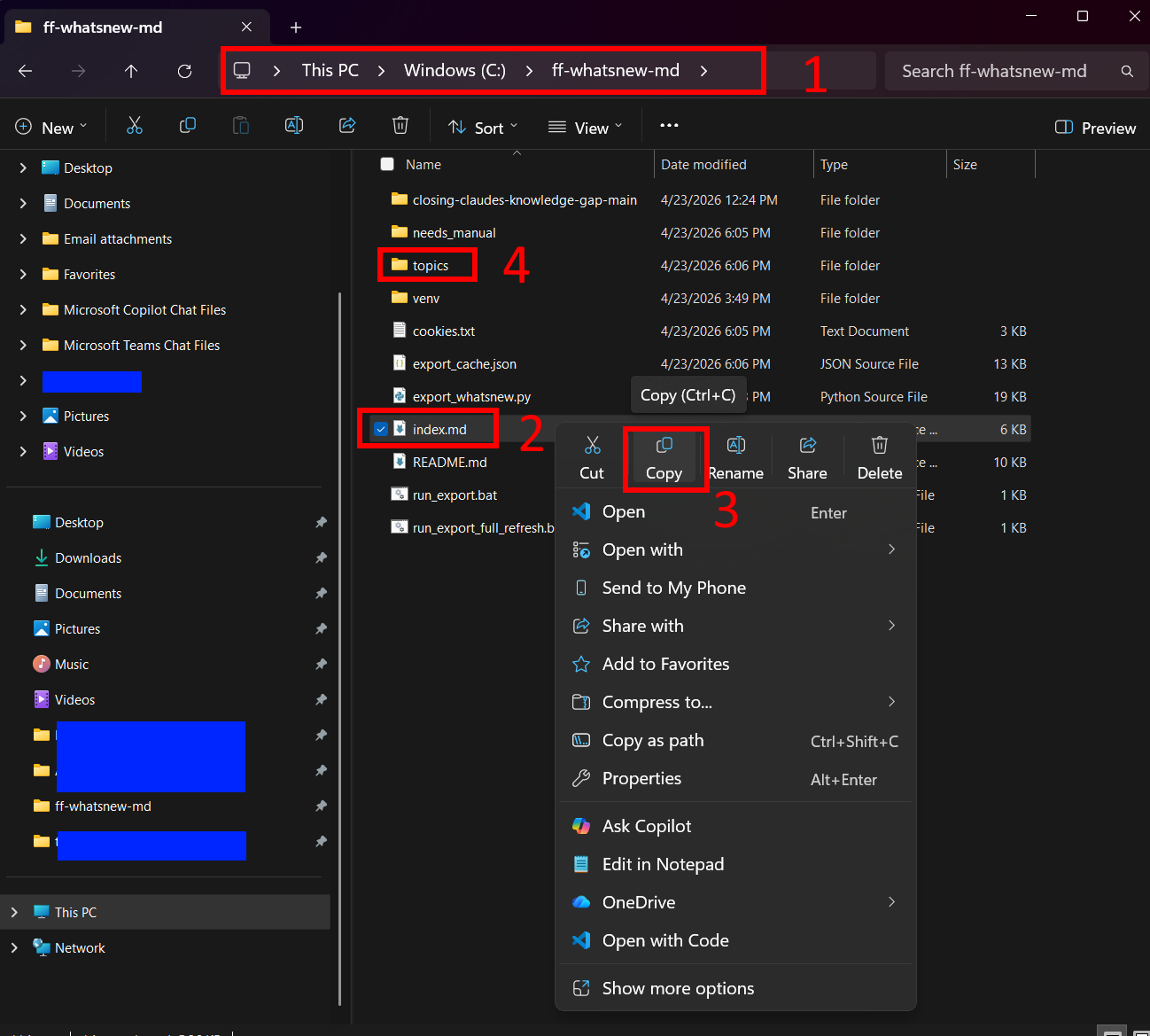This screenshot has width=1150, height=1036.
Task: Click the navigation pane scrollbar
Action: 339,649
